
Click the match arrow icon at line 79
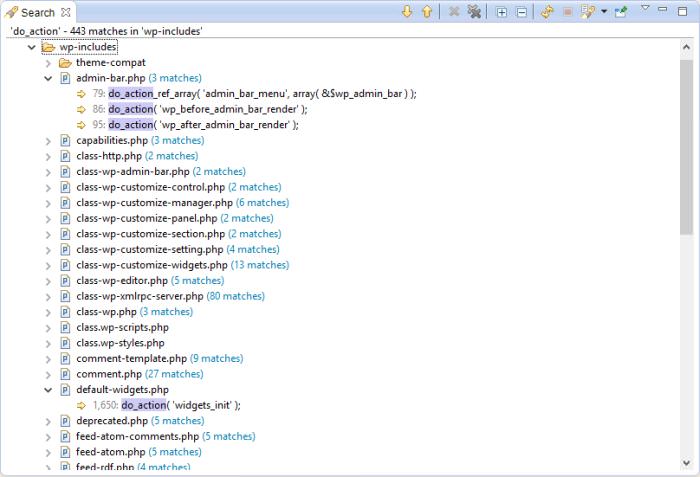coord(81,94)
